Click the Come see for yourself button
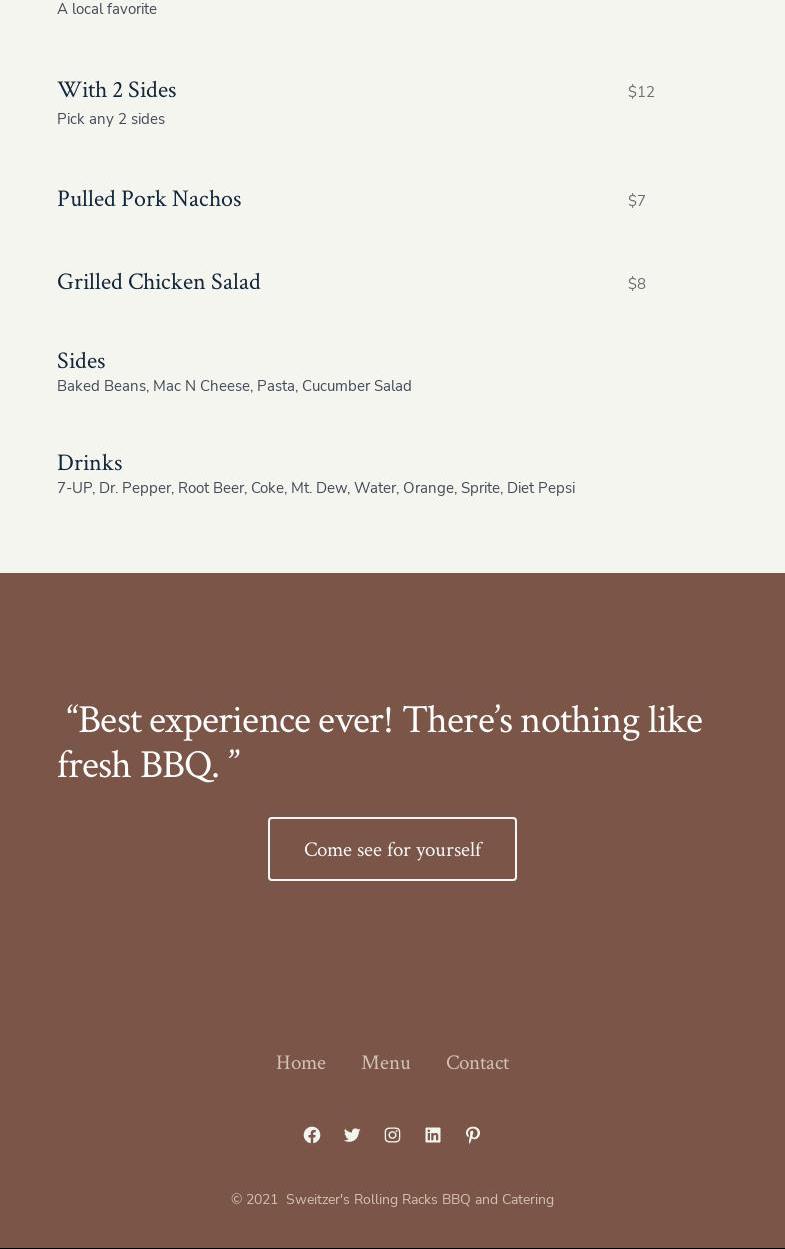 click(392, 849)
